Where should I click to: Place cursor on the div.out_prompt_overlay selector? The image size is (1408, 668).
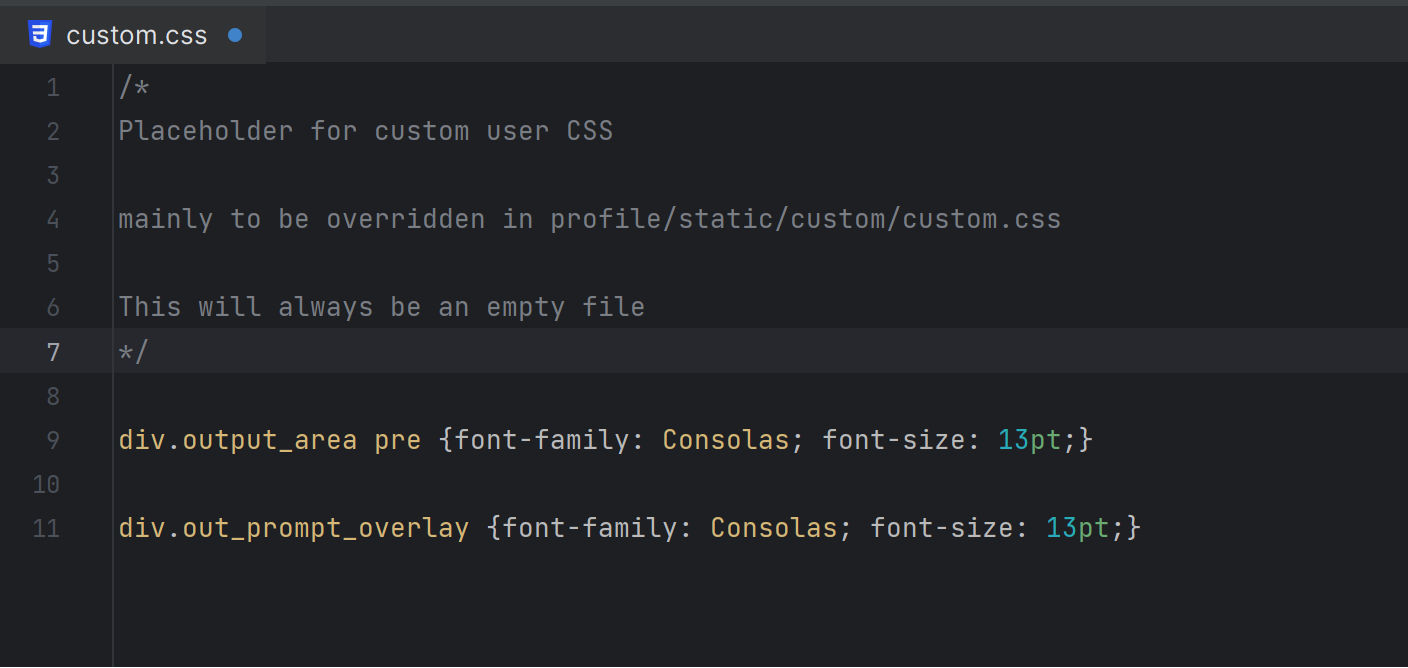coord(293,528)
